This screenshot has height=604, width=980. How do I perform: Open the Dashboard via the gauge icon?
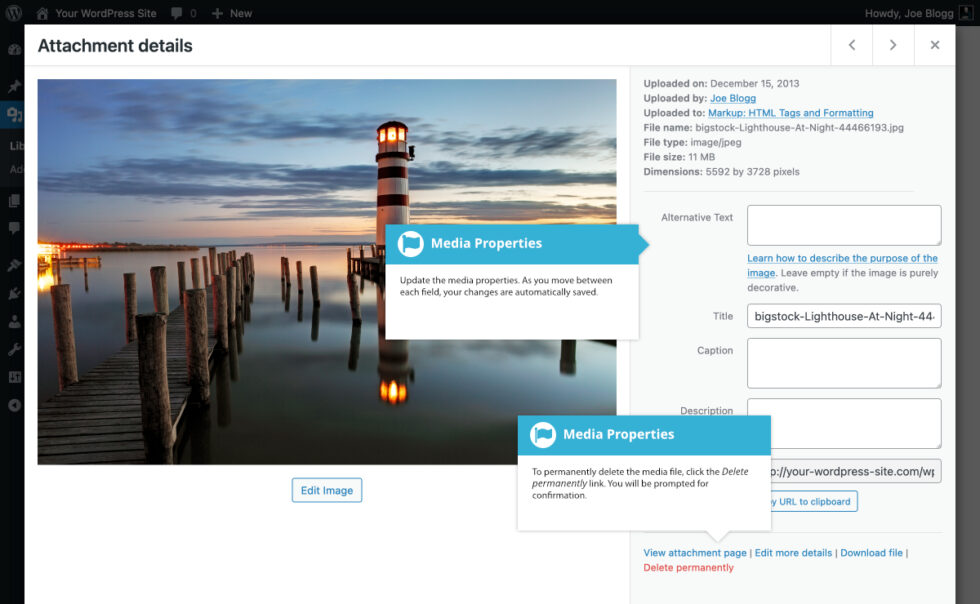click(x=13, y=48)
